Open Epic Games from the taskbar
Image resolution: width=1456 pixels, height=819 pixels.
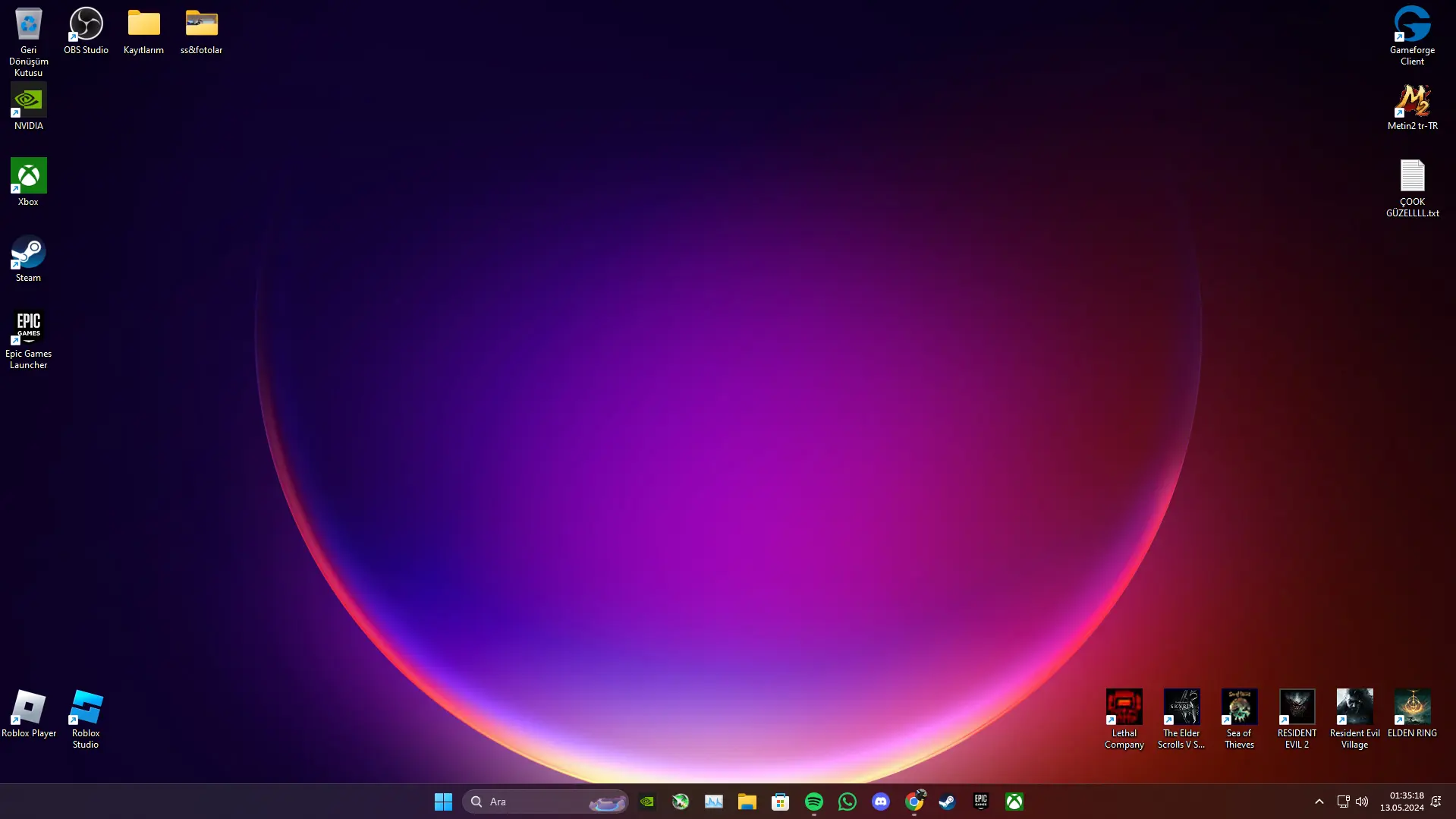(x=980, y=802)
